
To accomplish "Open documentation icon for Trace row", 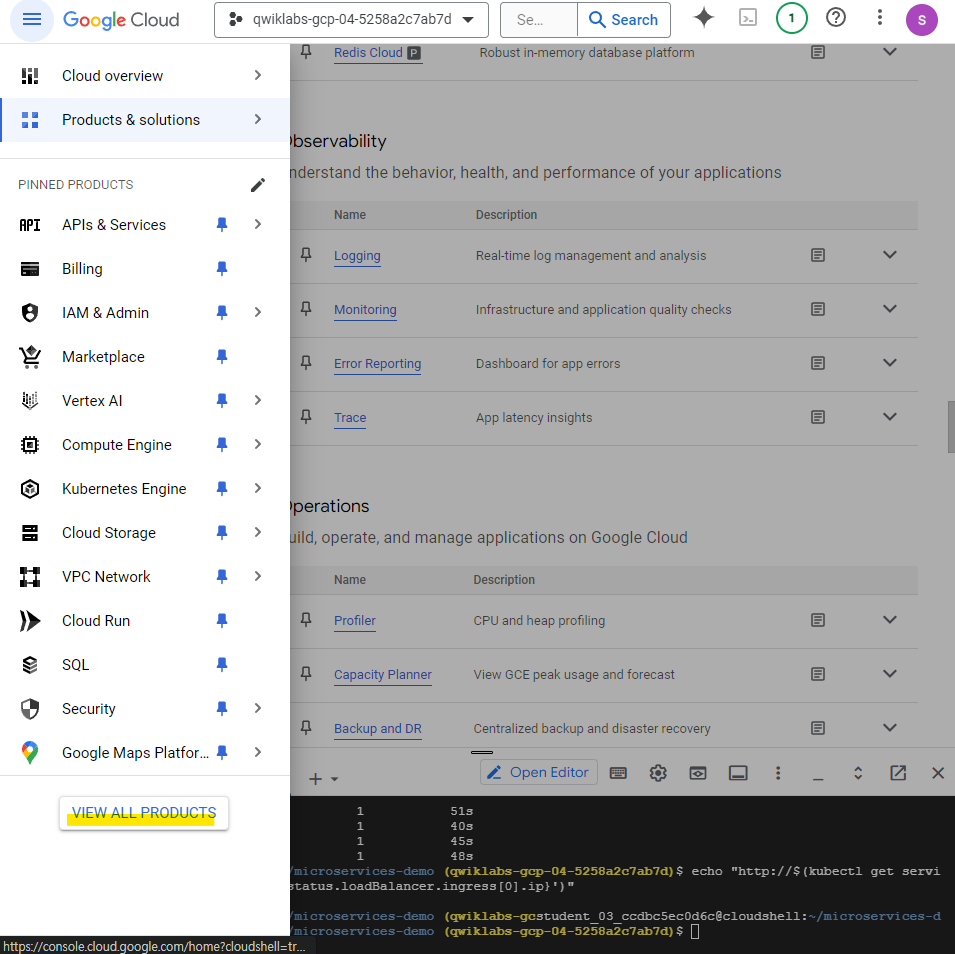I will coord(818,417).
